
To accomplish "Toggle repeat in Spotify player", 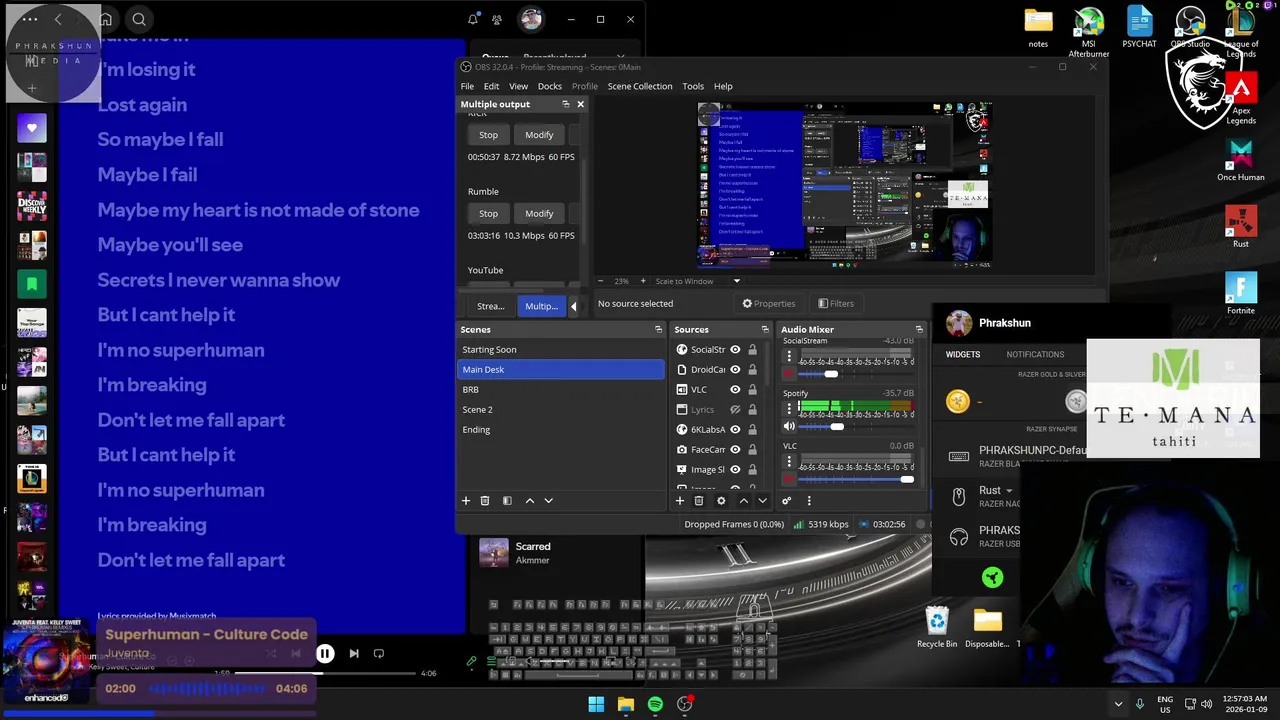I will [379, 654].
